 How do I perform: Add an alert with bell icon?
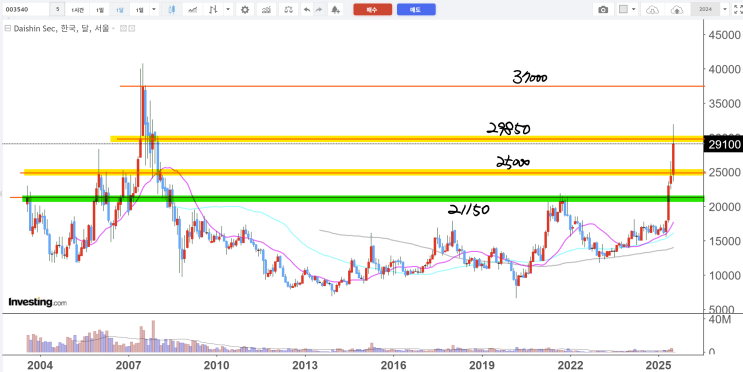point(335,9)
